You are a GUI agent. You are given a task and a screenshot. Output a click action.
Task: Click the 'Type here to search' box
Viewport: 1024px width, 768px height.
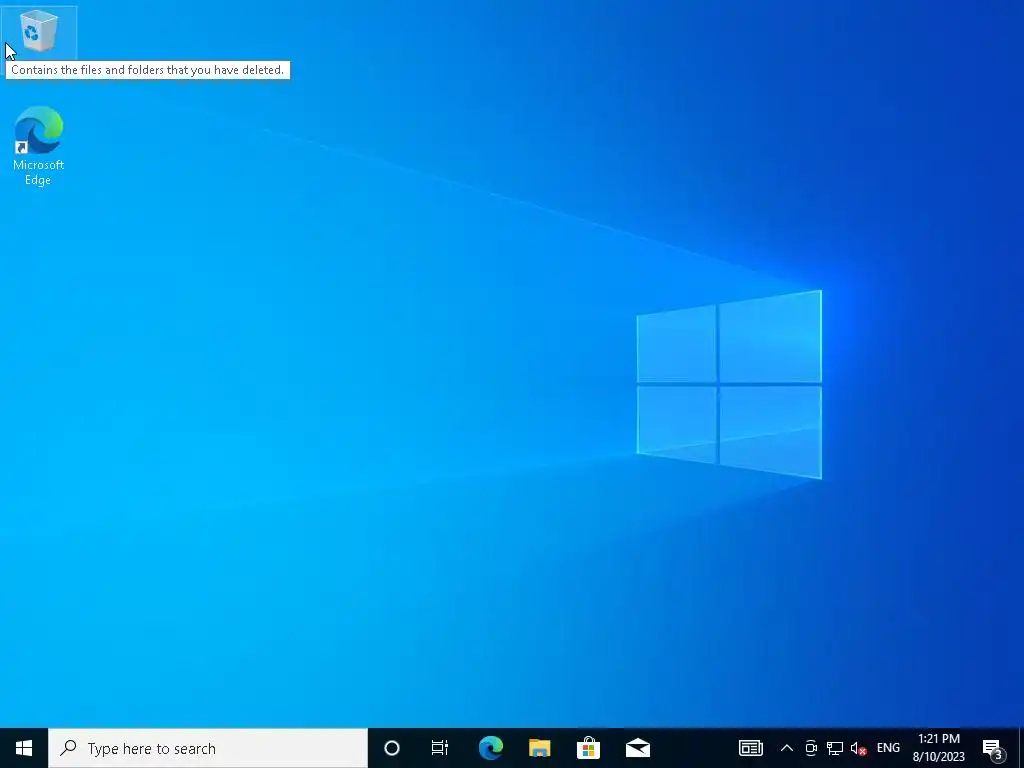pos(208,748)
